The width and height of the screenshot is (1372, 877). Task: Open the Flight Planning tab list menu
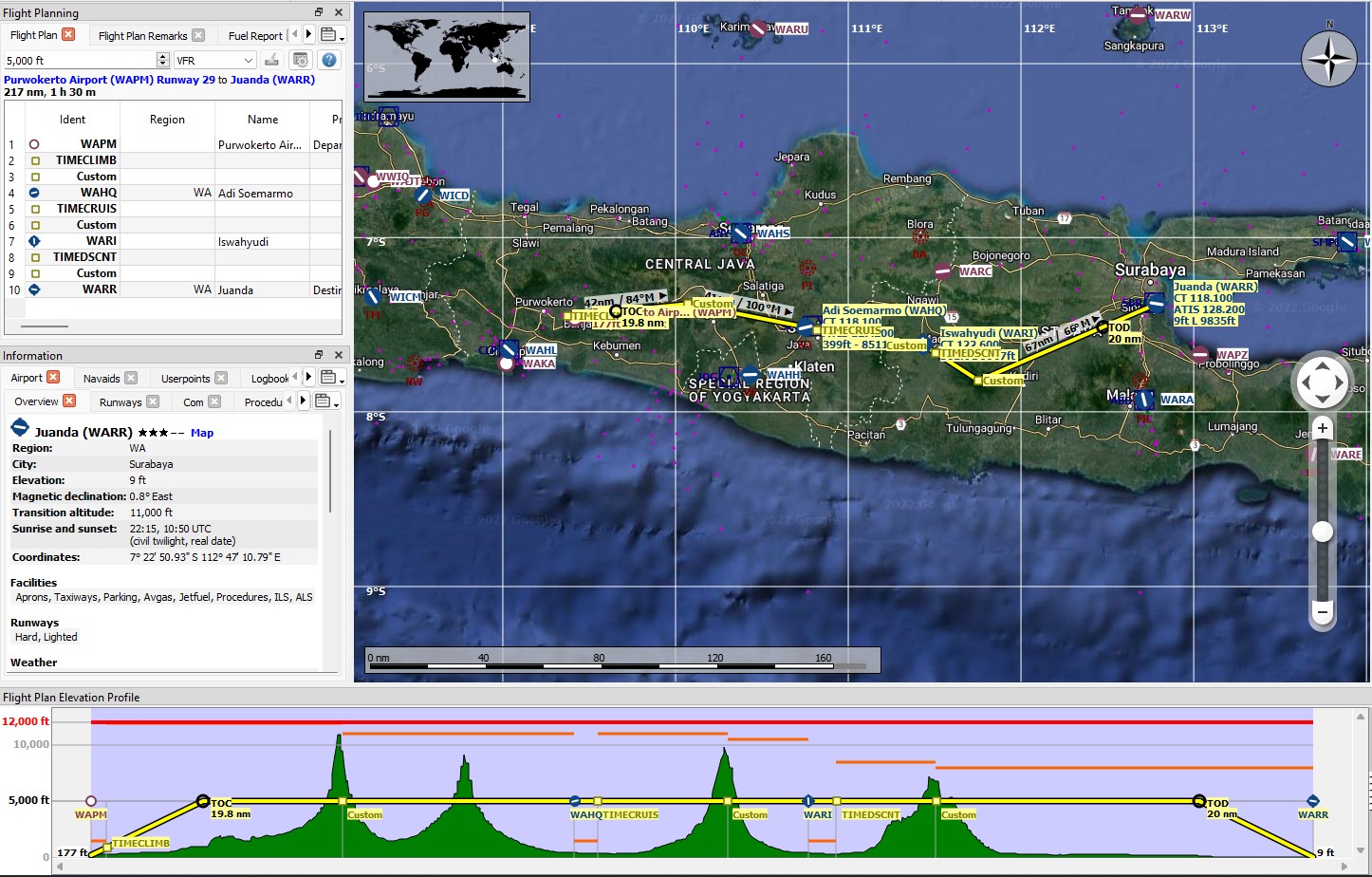click(331, 35)
